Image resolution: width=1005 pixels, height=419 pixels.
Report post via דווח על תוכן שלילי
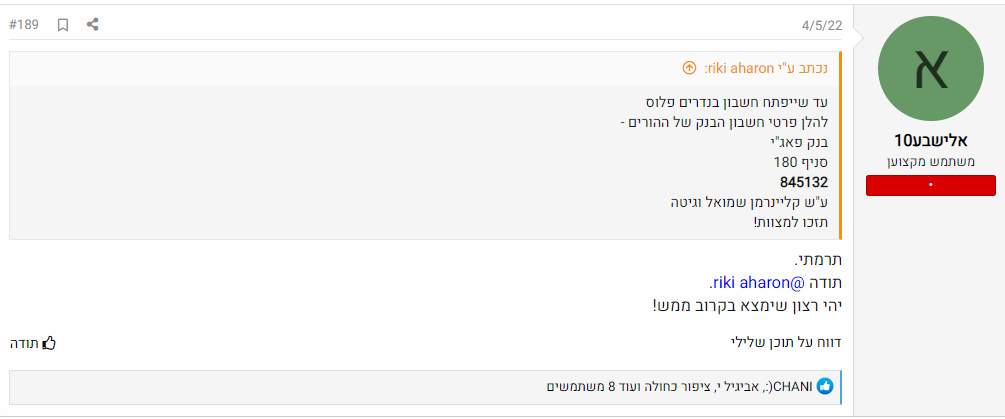[786, 343]
